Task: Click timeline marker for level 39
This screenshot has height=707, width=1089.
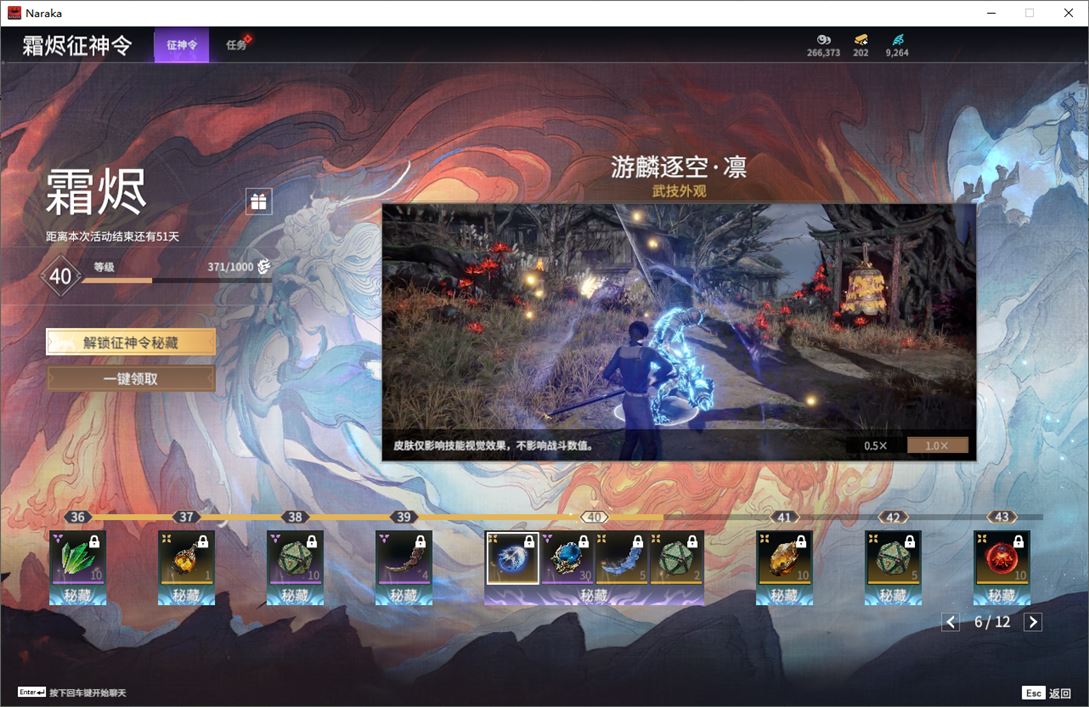Action: 404,517
